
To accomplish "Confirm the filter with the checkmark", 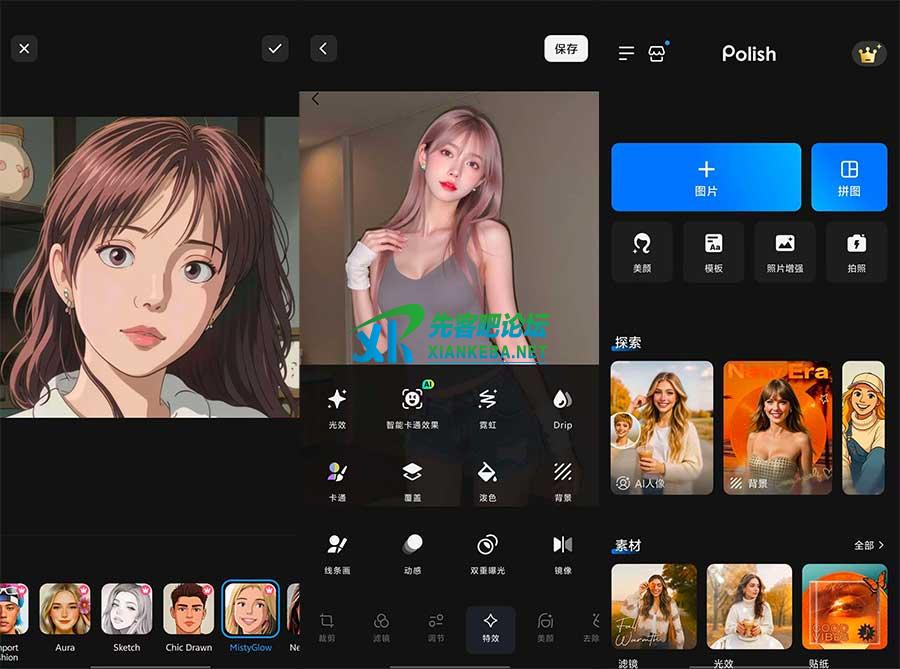I will click(274, 48).
